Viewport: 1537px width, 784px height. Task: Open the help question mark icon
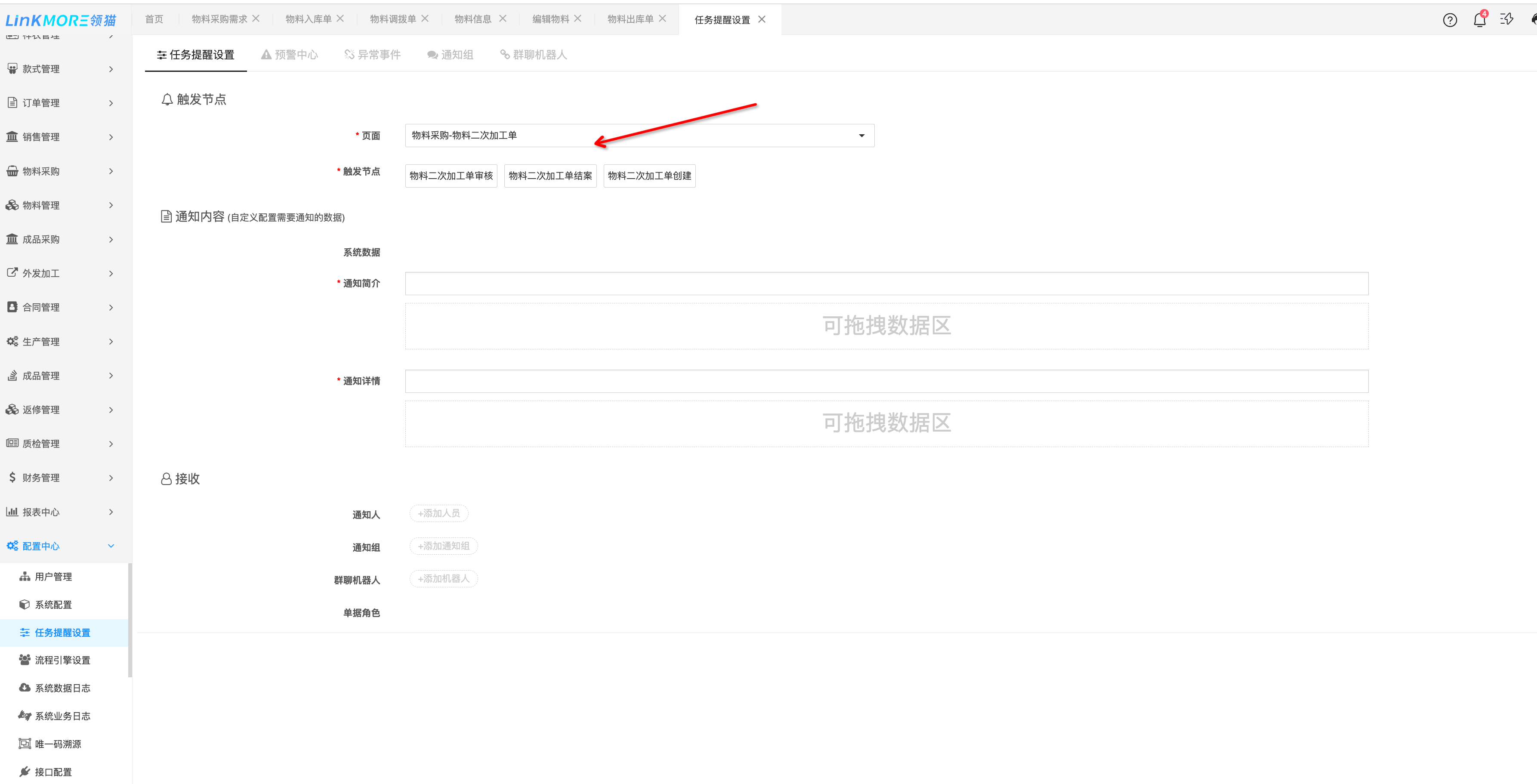click(1450, 20)
